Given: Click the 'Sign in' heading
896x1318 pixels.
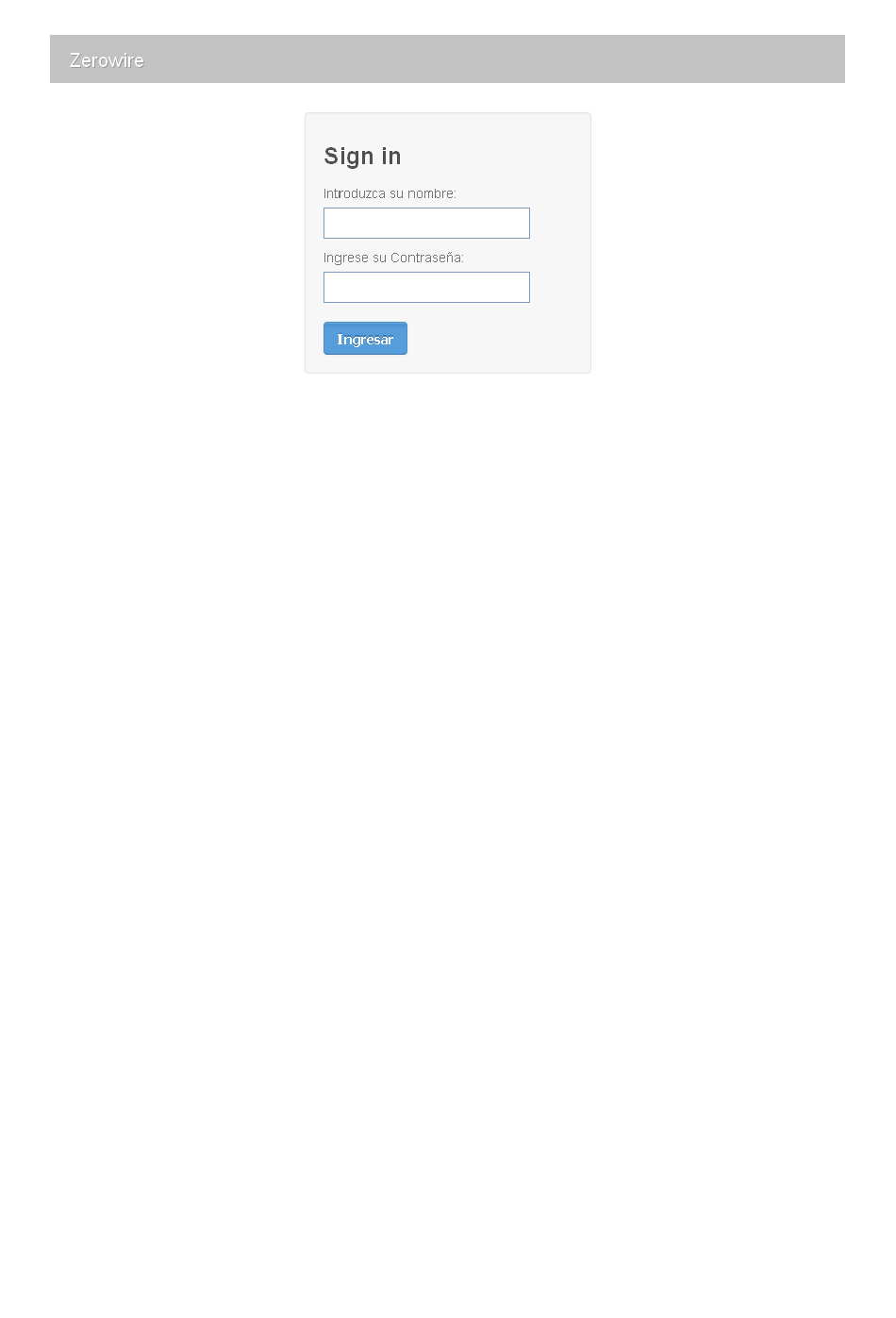Looking at the screenshot, I should (x=362, y=157).
